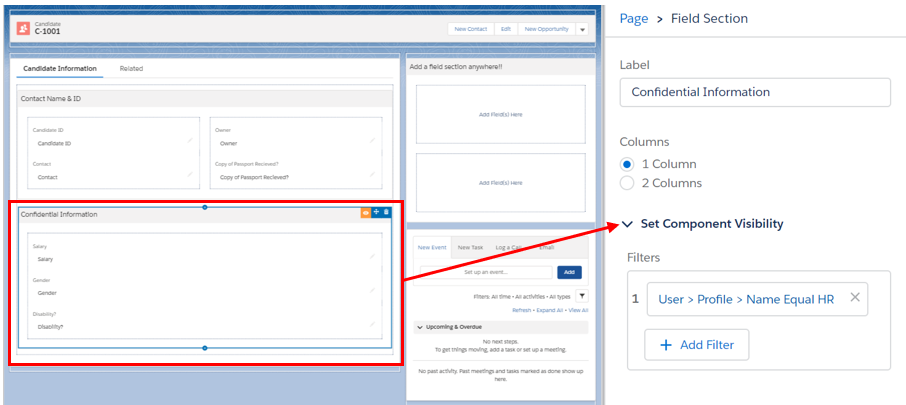Click the pencil icon beside Owner
This screenshot has height=405, width=906.
point(371,141)
